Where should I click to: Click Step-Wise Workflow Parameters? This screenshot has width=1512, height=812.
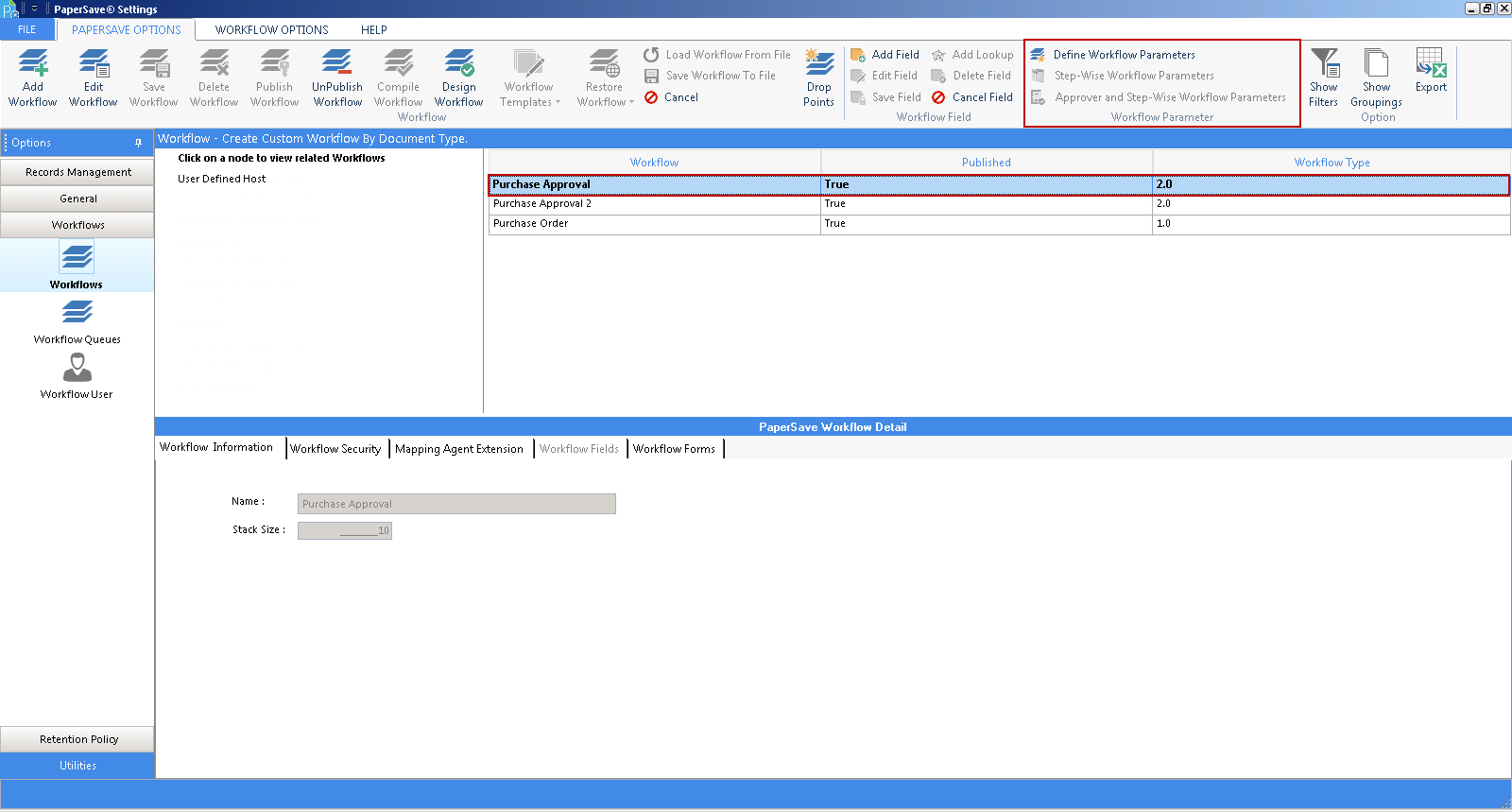[x=1122, y=76]
